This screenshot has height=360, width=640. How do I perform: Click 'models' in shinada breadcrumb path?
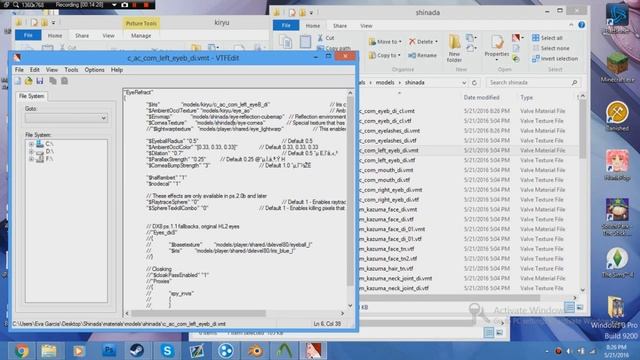tap(385, 82)
